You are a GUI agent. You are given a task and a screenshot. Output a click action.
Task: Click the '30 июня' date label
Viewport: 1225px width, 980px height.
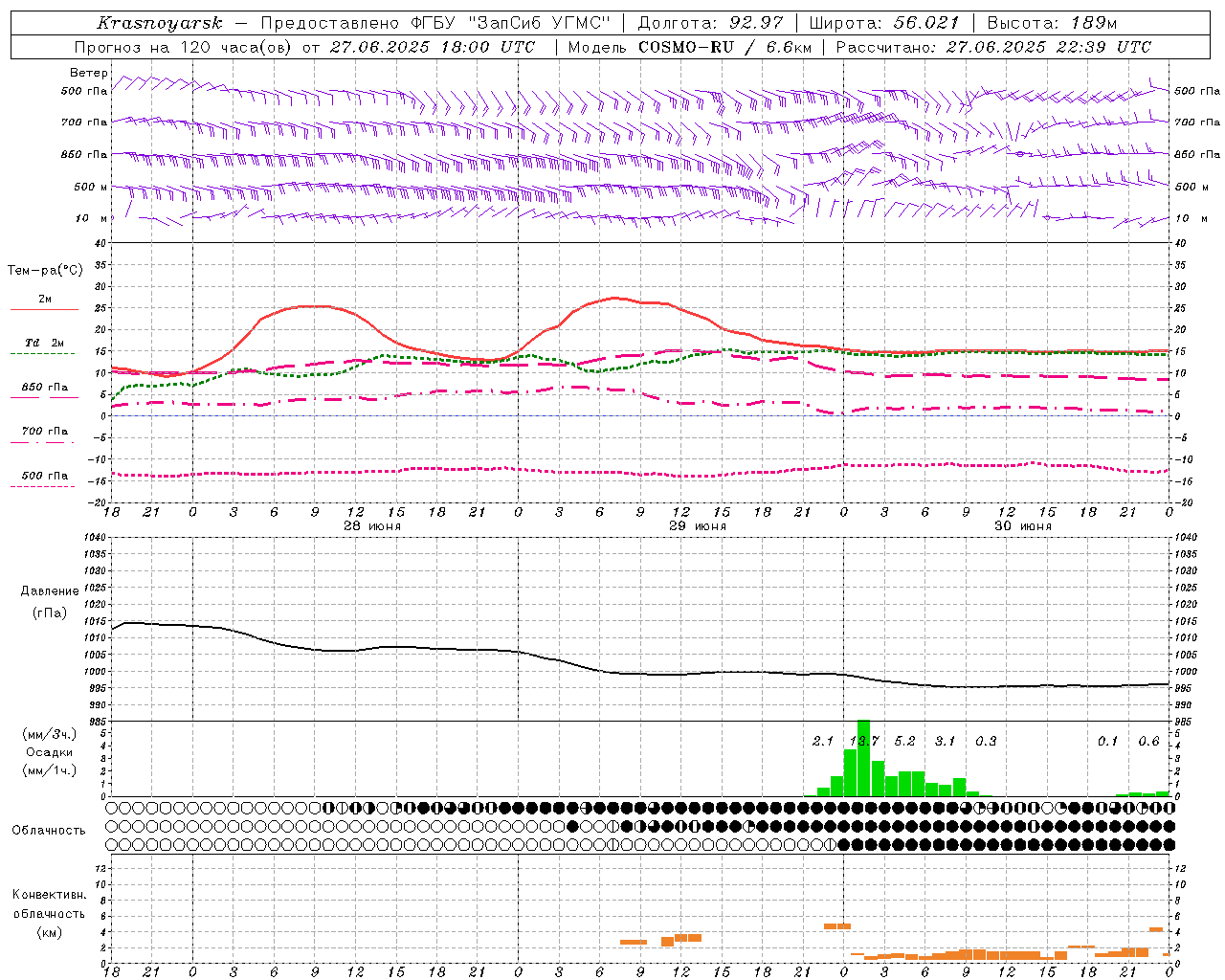[1023, 526]
